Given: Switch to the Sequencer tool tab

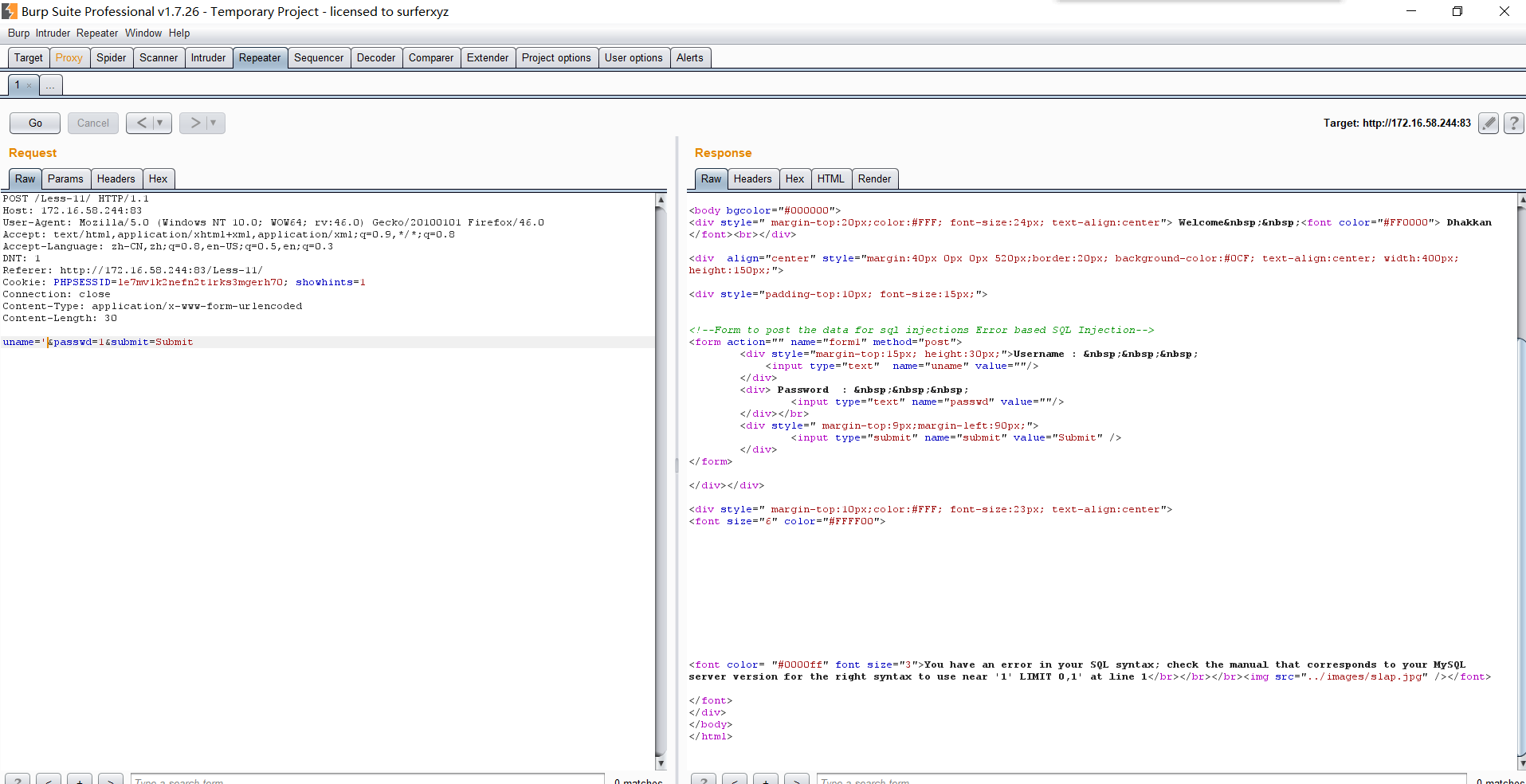Looking at the screenshot, I should (x=319, y=58).
